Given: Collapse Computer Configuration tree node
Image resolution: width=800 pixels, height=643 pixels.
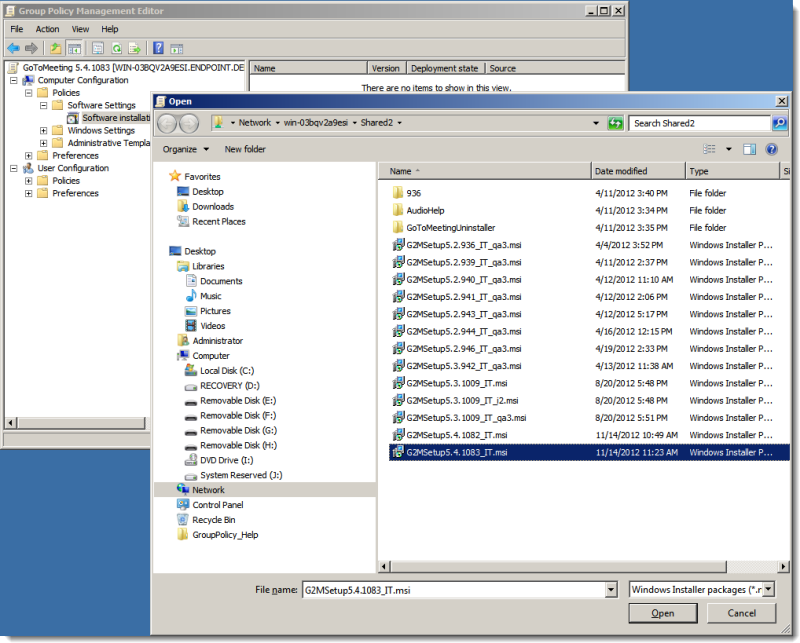Looking at the screenshot, I should pyautogui.click(x=14, y=80).
